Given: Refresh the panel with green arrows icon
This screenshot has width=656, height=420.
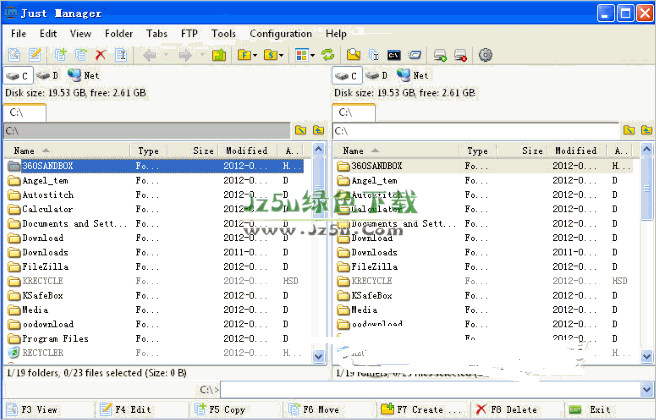Looking at the screenshot, I should pos(328,55).
